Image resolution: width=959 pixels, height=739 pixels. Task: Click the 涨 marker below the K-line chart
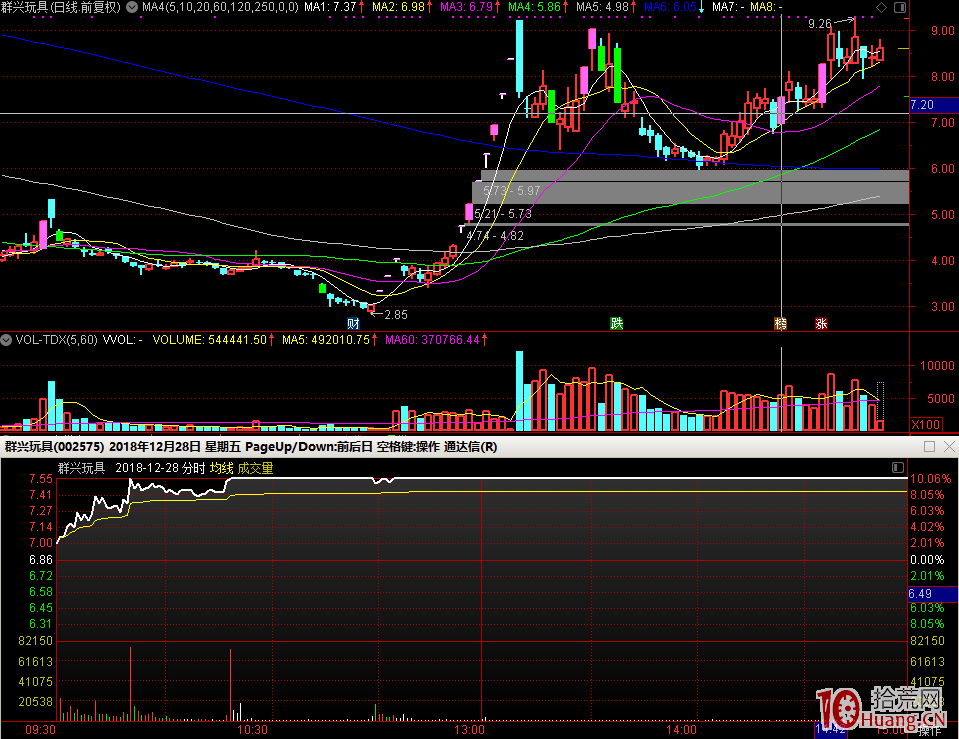(x=821, y=323)
